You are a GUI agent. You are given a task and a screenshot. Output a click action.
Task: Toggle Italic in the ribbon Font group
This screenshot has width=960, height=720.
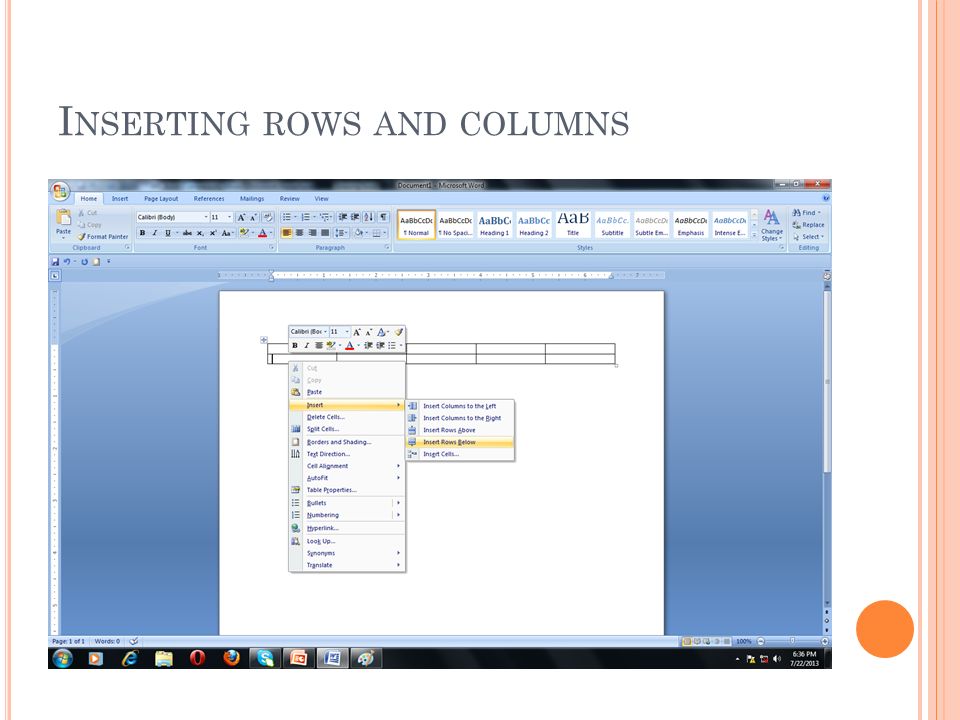(154, 233)
